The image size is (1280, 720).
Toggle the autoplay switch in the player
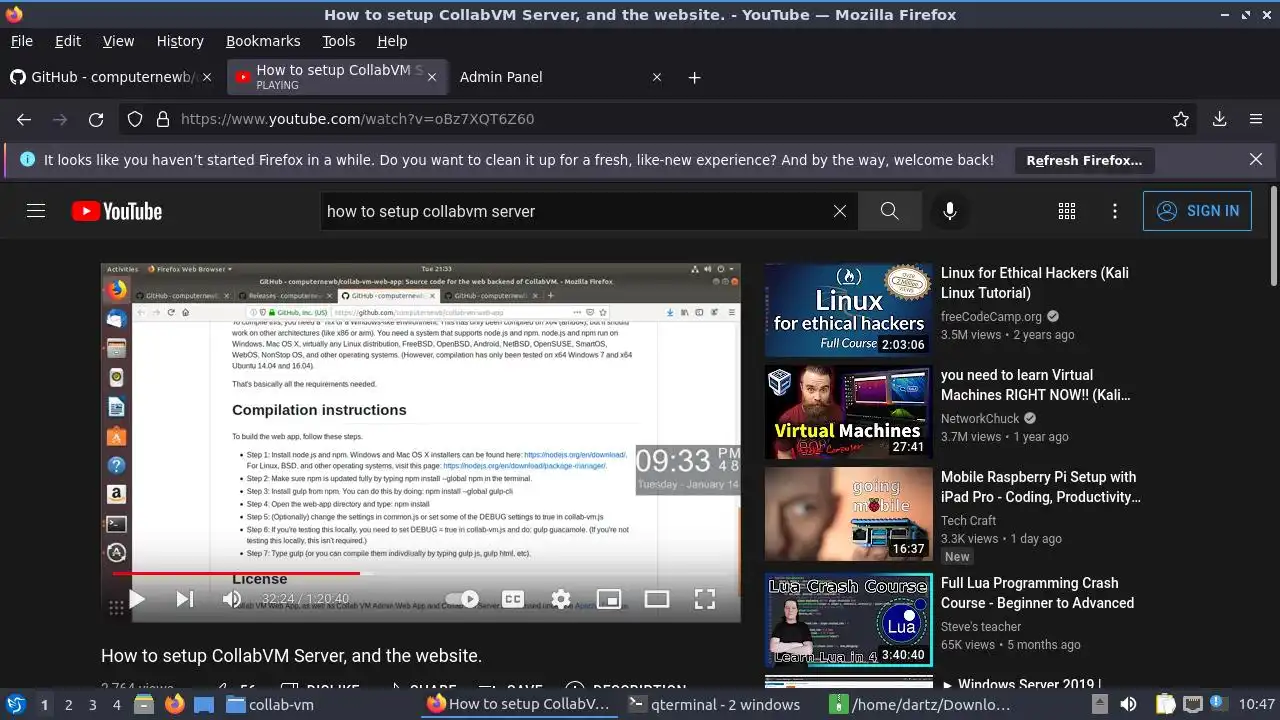pos(462,599)
